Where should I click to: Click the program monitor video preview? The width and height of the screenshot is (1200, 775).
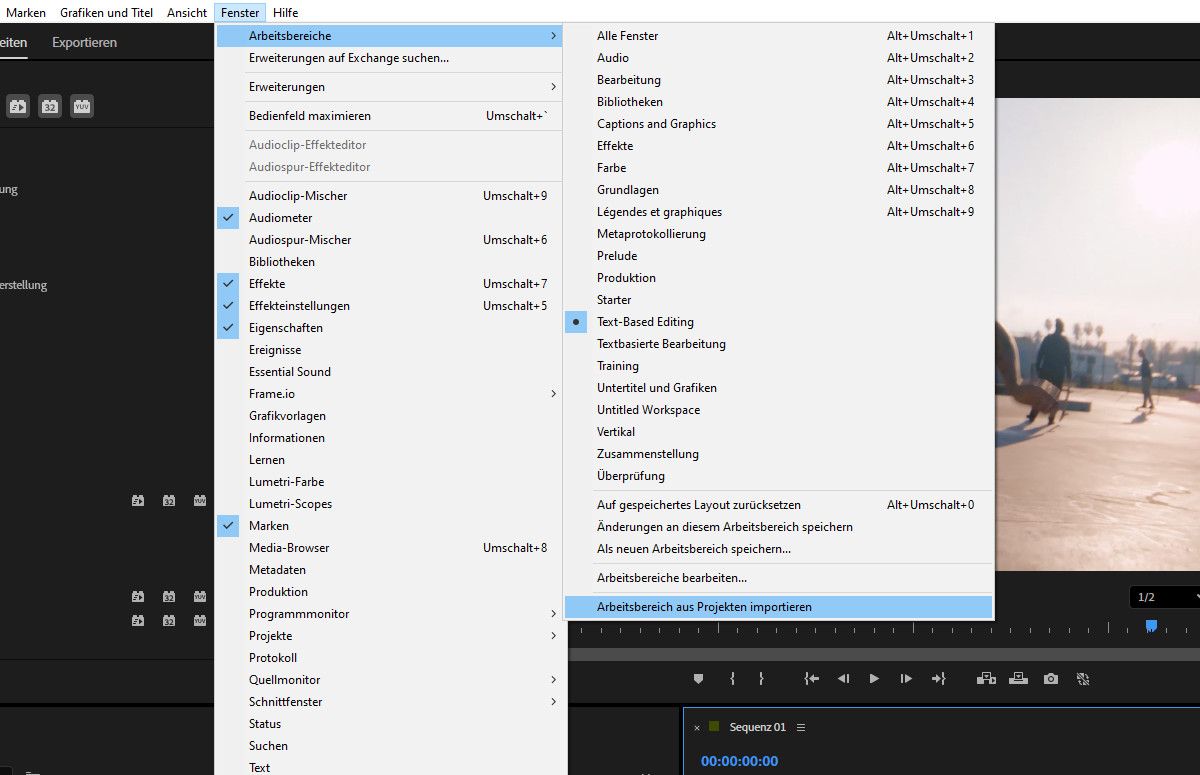(x=1098, y=334)
